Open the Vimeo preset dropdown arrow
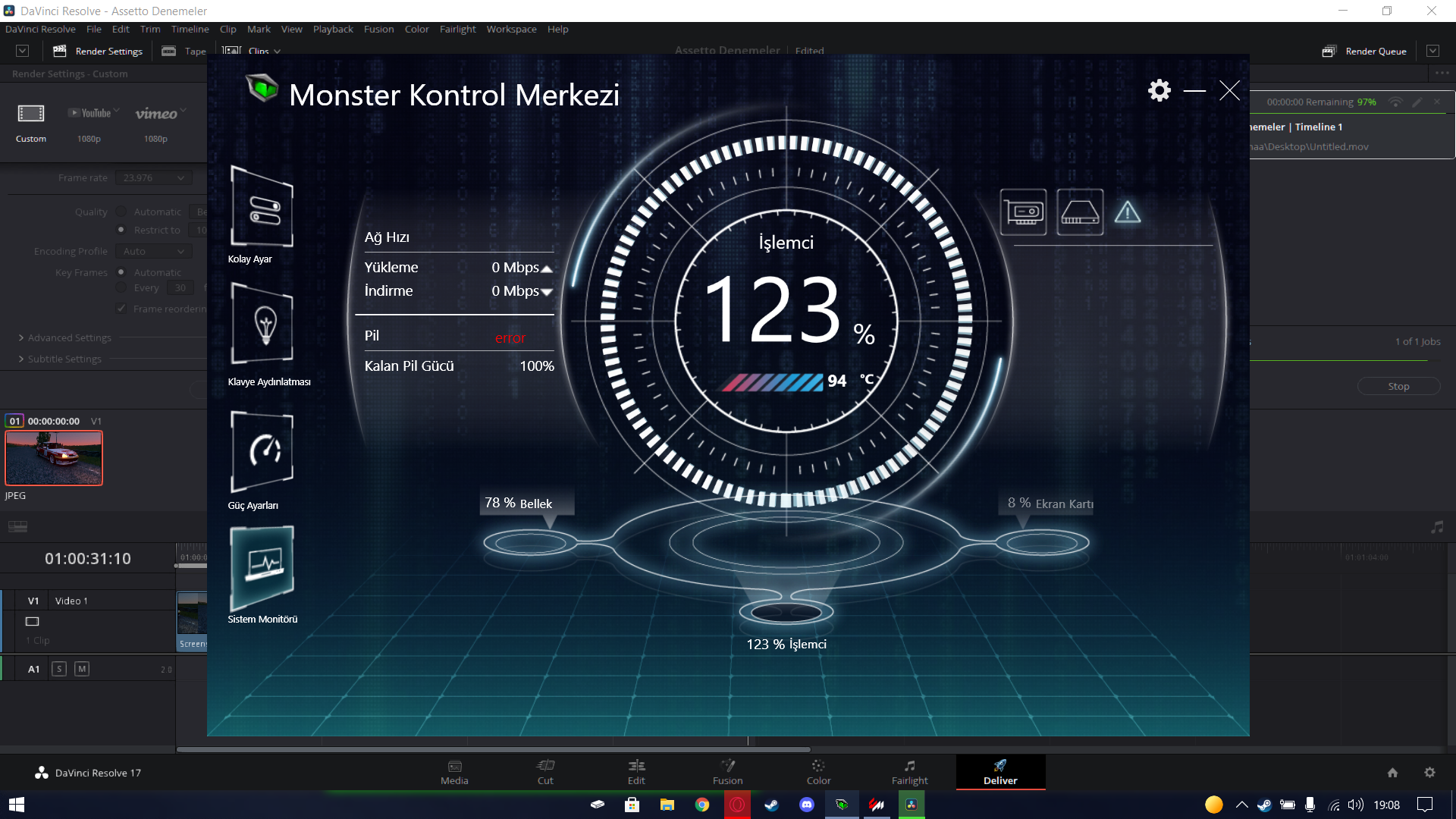This screenshot has width=1456, height=819. pyautogui.click(x=183, y=111)
